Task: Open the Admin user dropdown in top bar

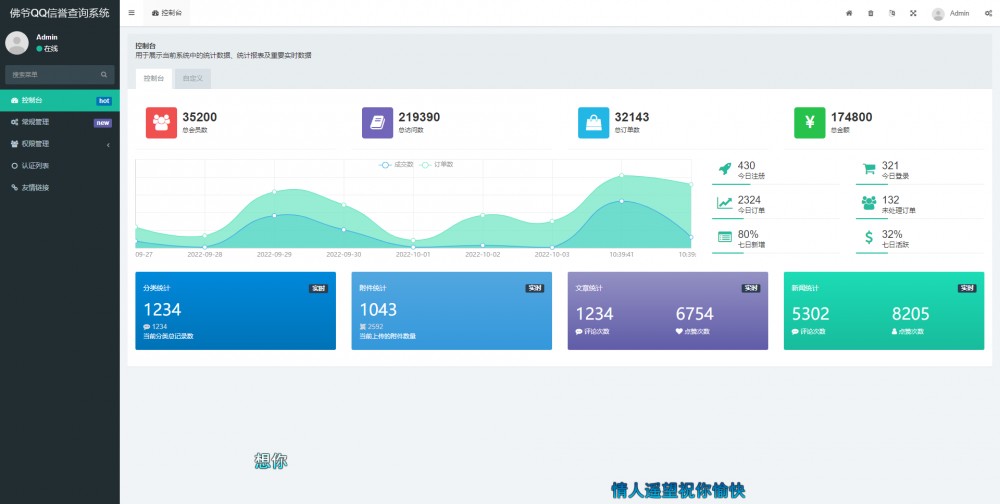Action: [951, 14]
